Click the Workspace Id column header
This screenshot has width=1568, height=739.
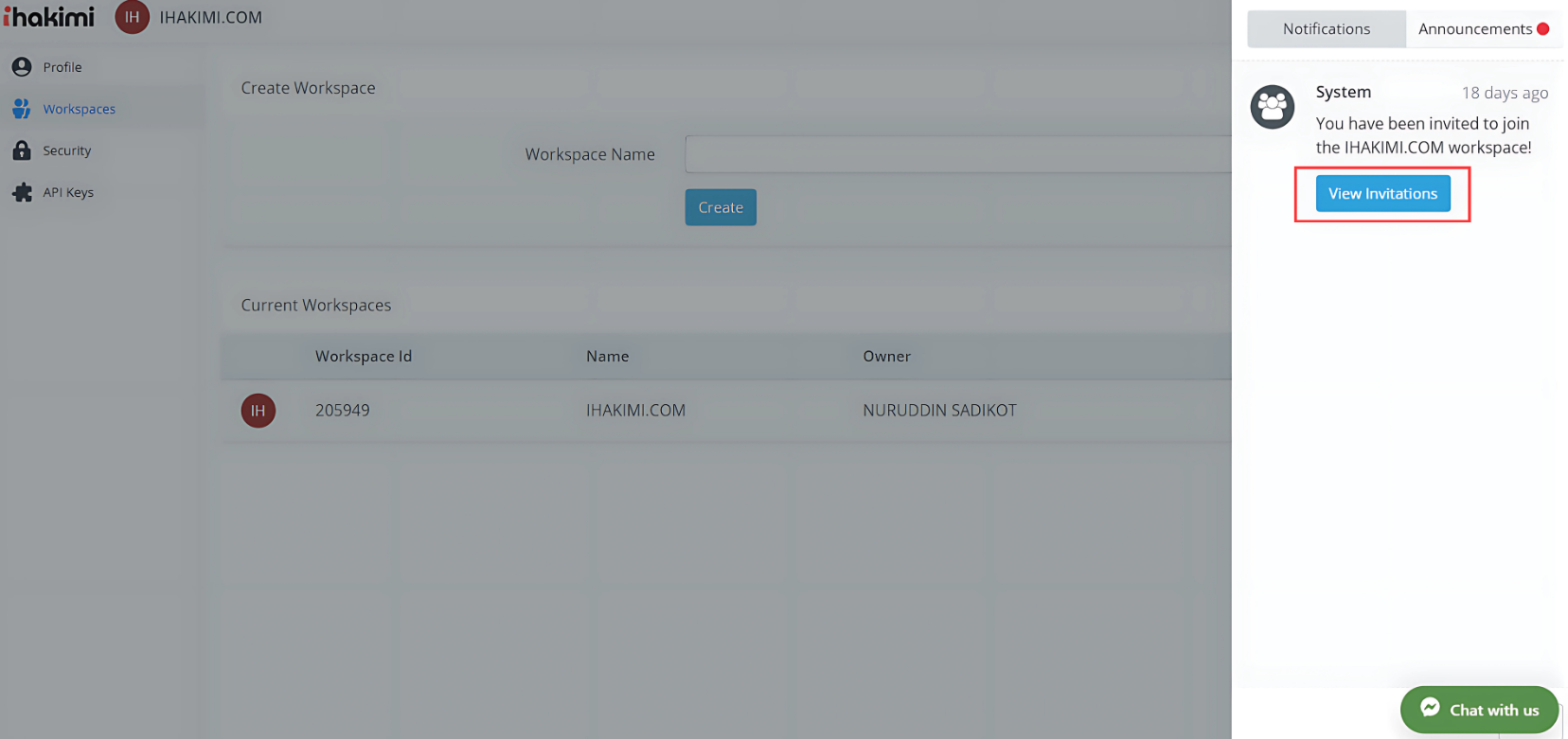pyautogui.click(x=363, y=357)
